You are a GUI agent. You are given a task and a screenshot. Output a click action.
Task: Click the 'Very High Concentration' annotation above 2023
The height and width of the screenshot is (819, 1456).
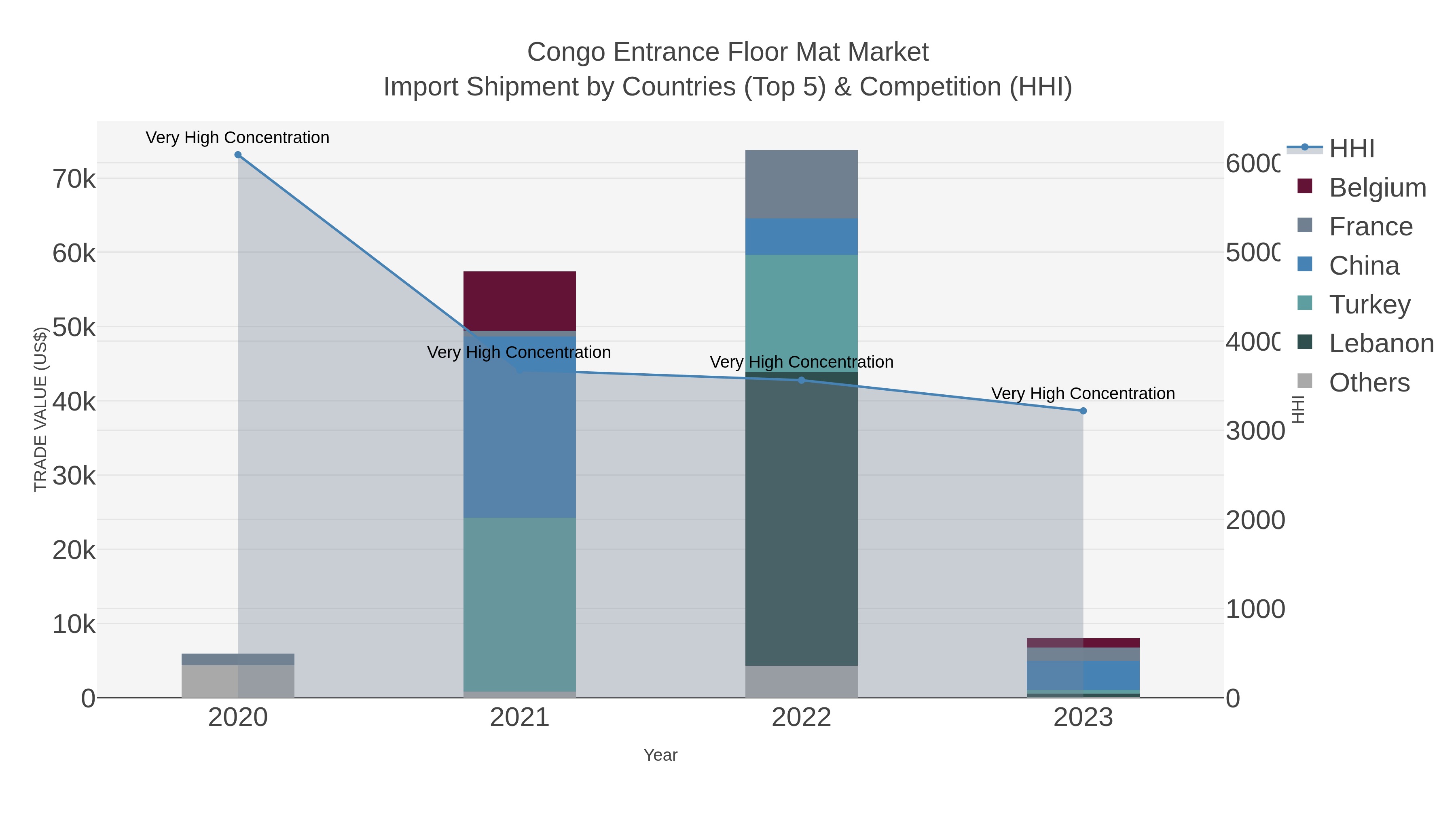pos(1083,394)
